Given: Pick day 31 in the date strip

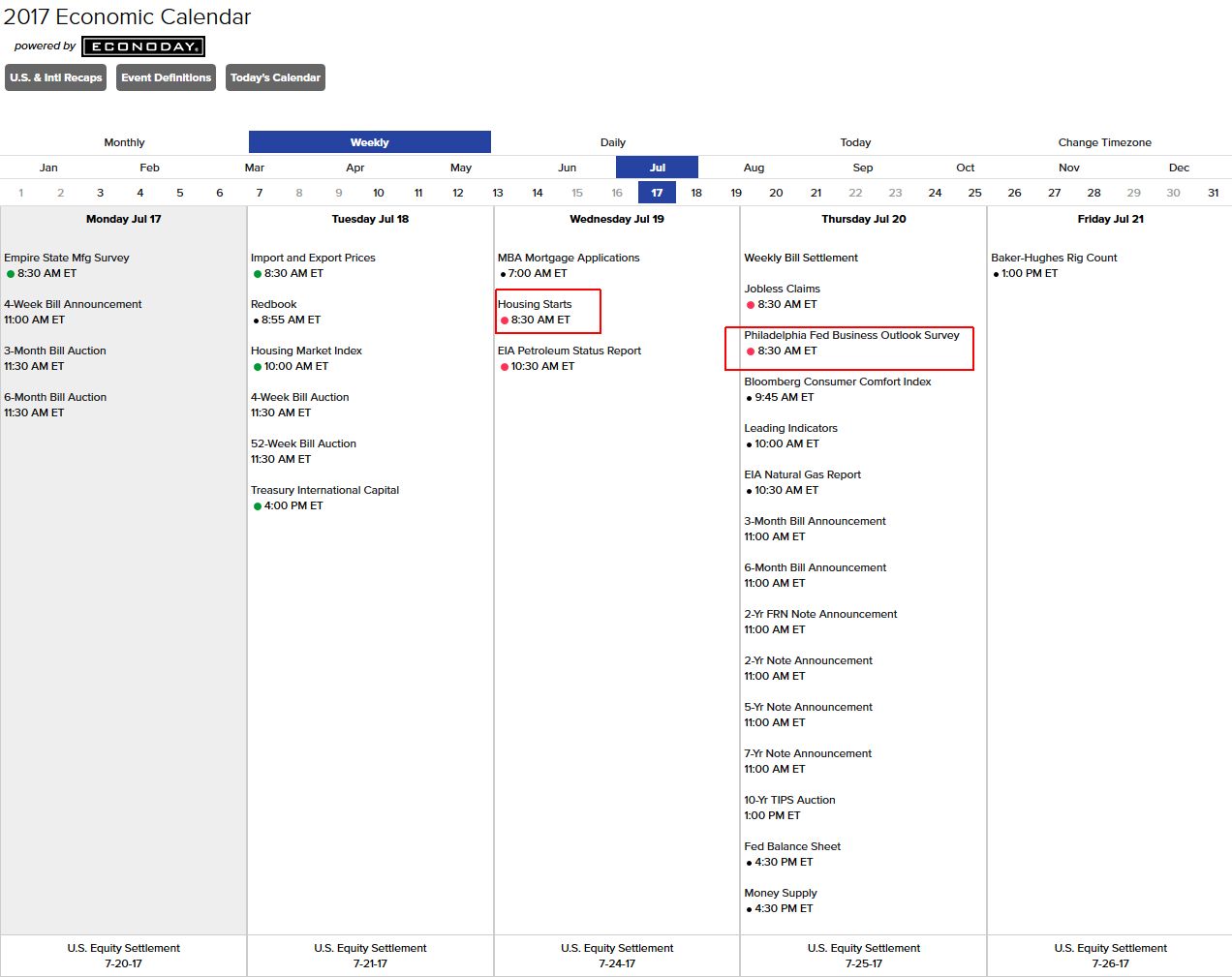Looking at the screenshot, I should (x=1213, y=193).
